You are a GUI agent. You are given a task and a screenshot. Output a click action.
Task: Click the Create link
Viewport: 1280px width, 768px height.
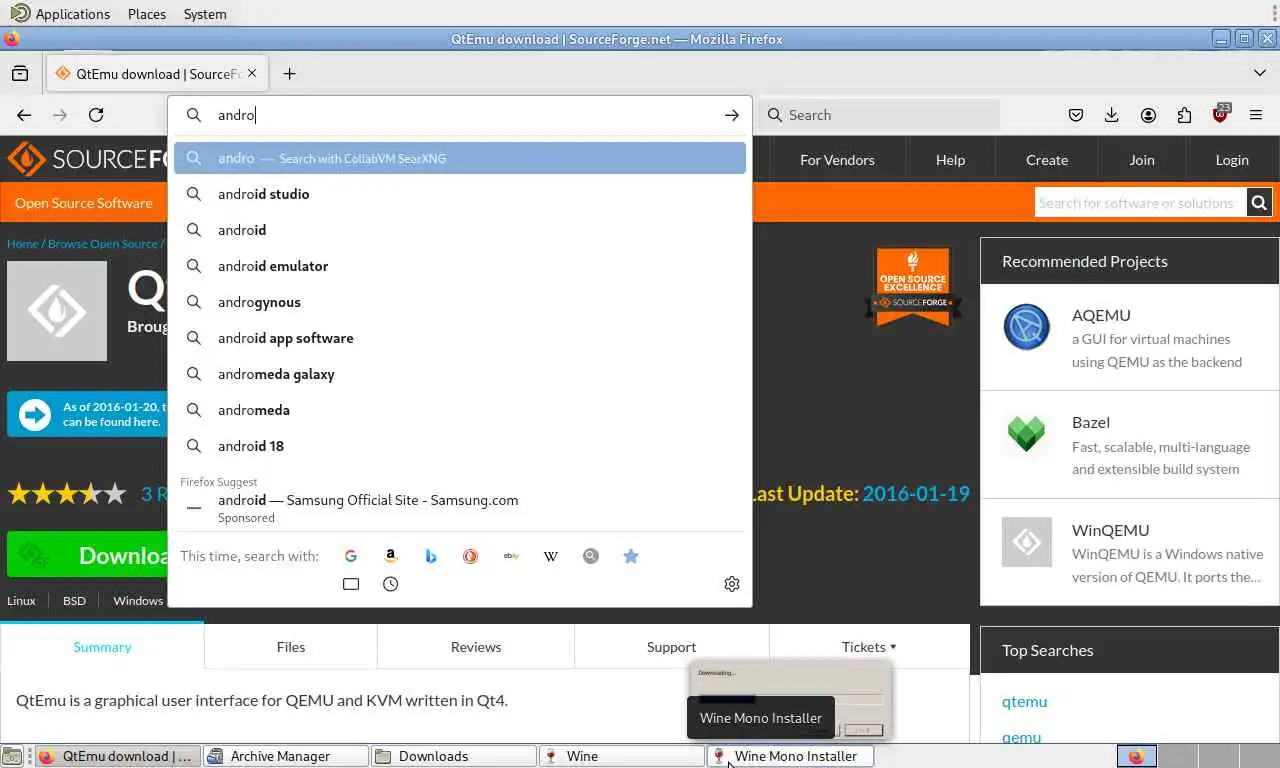click(1047, 160)
